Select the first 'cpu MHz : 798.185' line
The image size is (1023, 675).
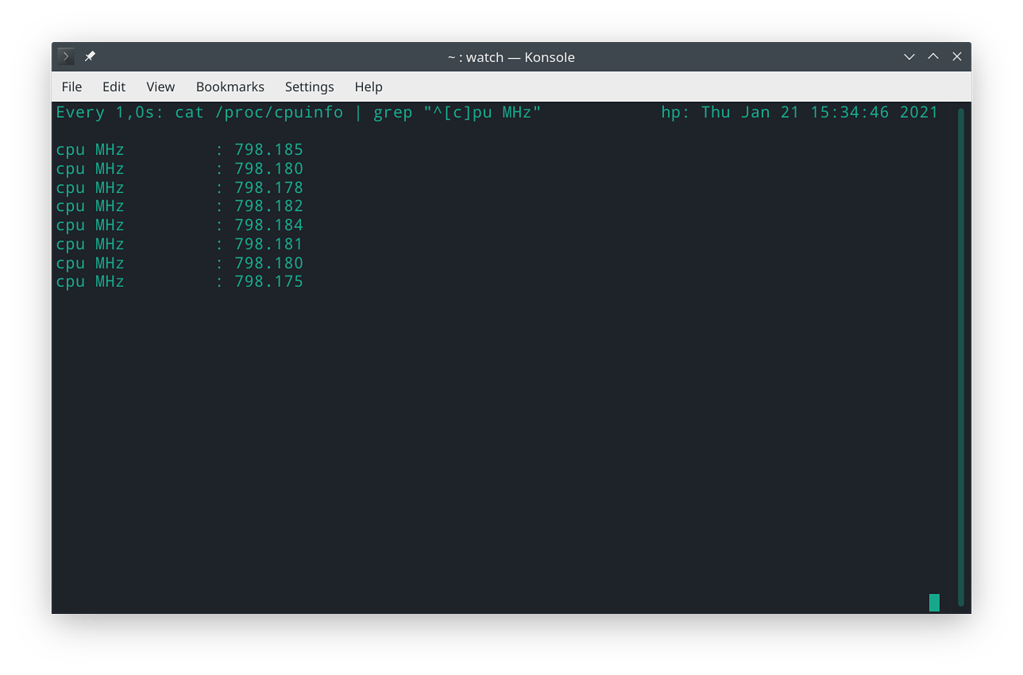point(180,149)
